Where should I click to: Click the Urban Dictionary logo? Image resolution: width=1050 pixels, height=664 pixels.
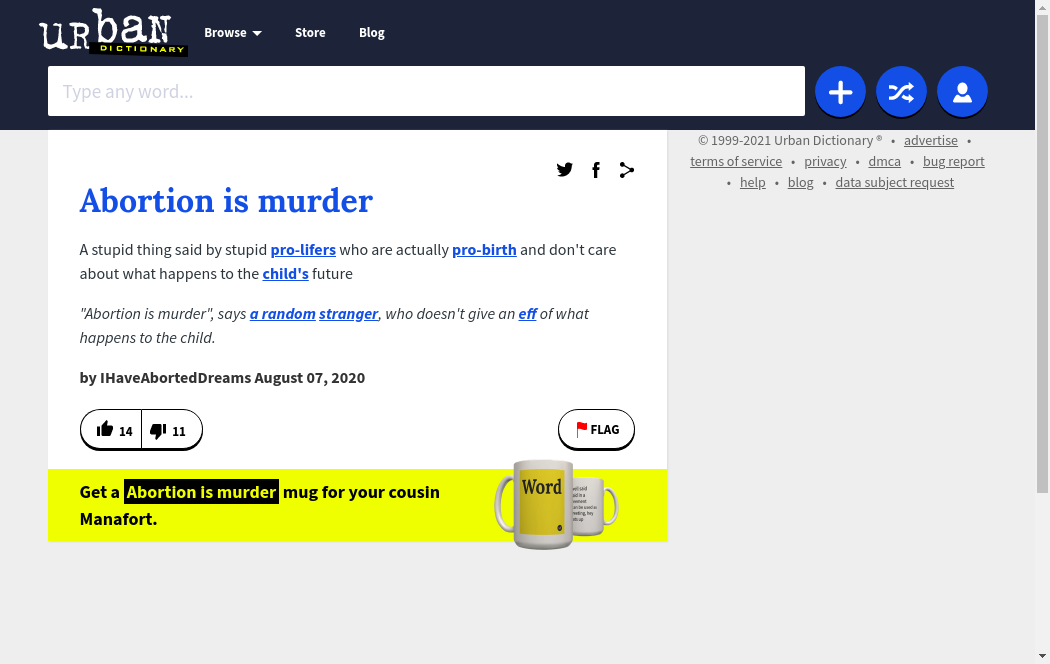pos(112,34)
